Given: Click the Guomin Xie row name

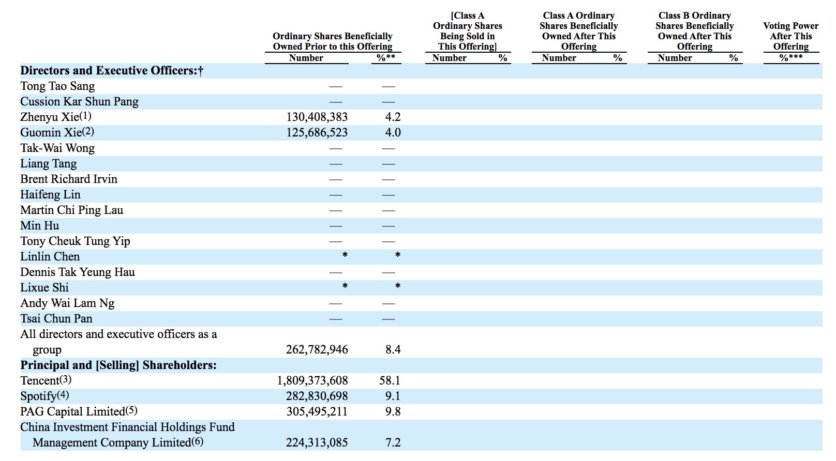Looking at the screenshot, I should coord(57,132).
